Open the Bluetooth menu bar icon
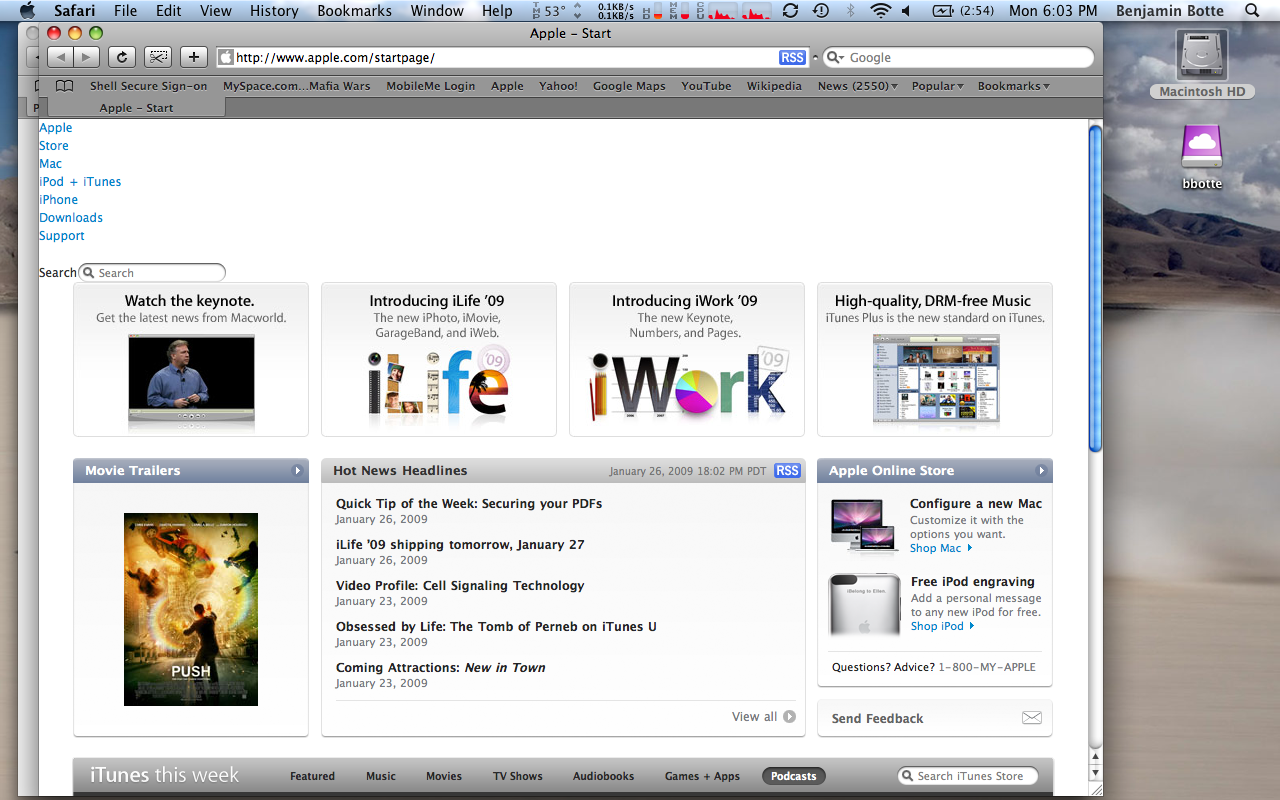The height and width of the screenshot is (800, 1280). point(851,11)
